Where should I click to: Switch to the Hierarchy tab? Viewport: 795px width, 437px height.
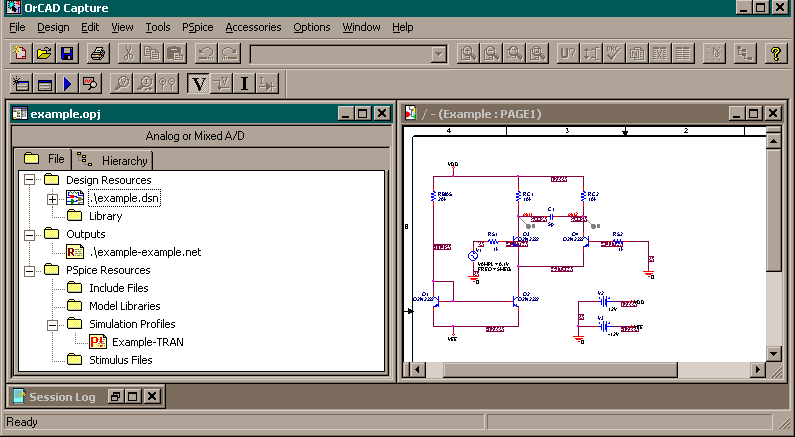point(113,161)
